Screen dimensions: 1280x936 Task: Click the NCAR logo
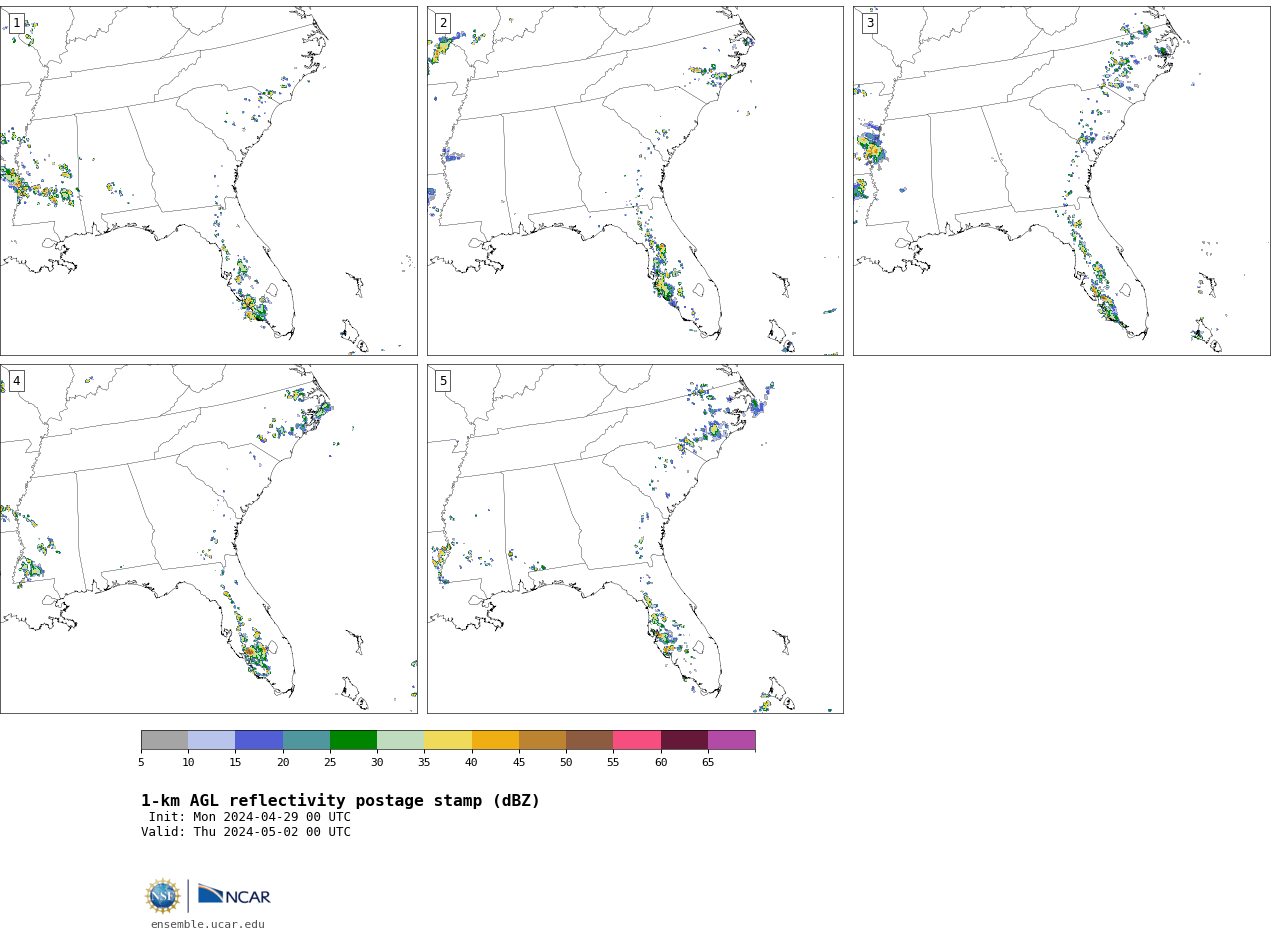tap(234, 895)
